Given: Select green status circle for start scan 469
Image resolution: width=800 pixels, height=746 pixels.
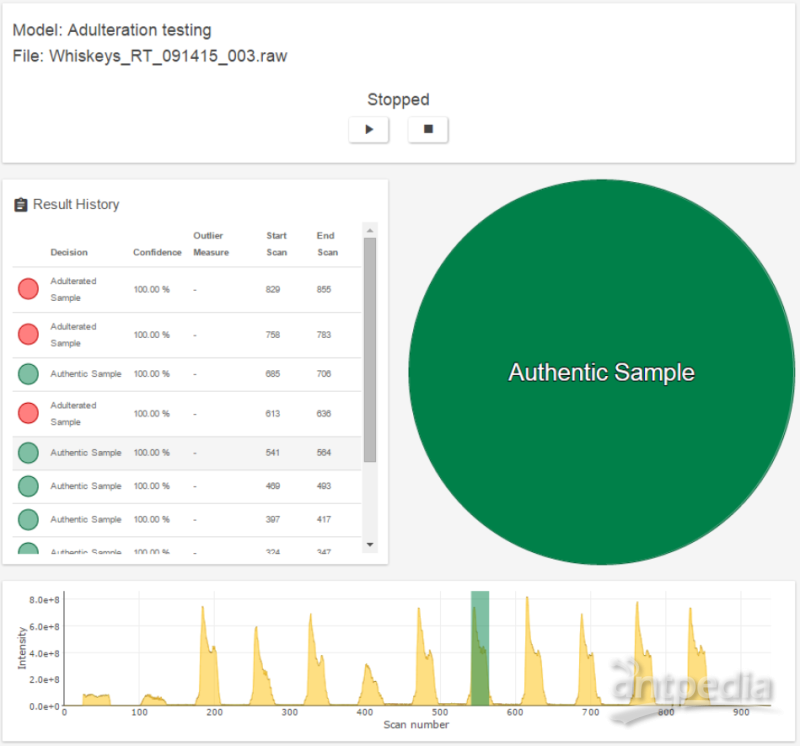Looking at the screenshot, I should 28,486.
